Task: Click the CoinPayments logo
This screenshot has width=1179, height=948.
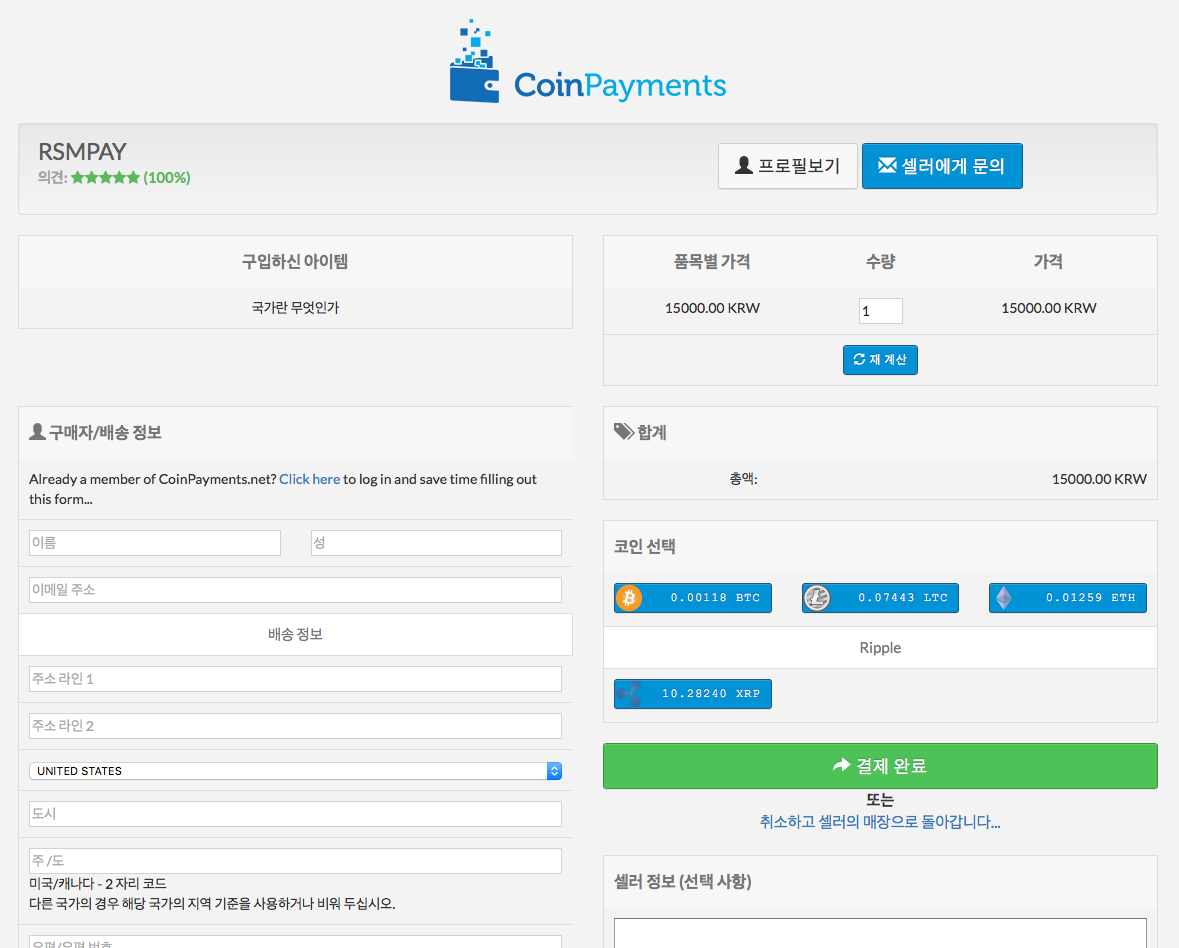Action: coord(588,61)
